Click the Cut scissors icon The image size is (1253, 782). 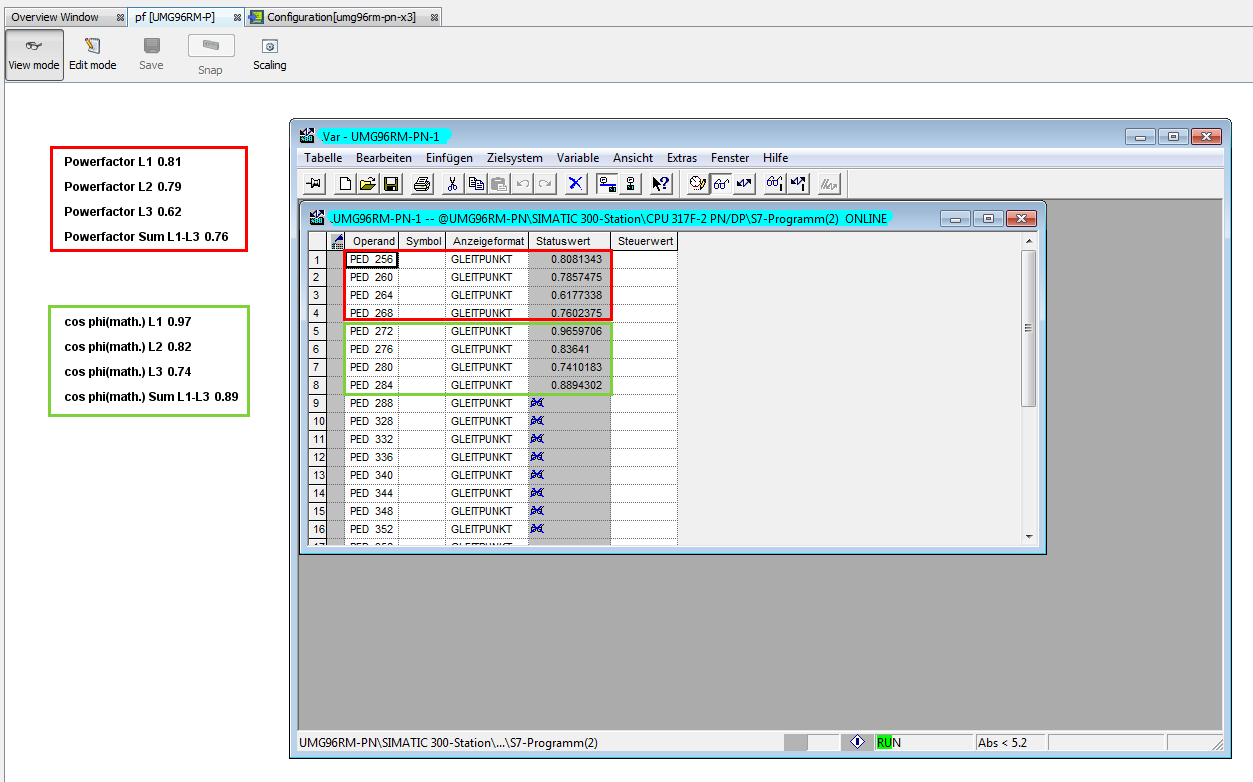point(452,183)
